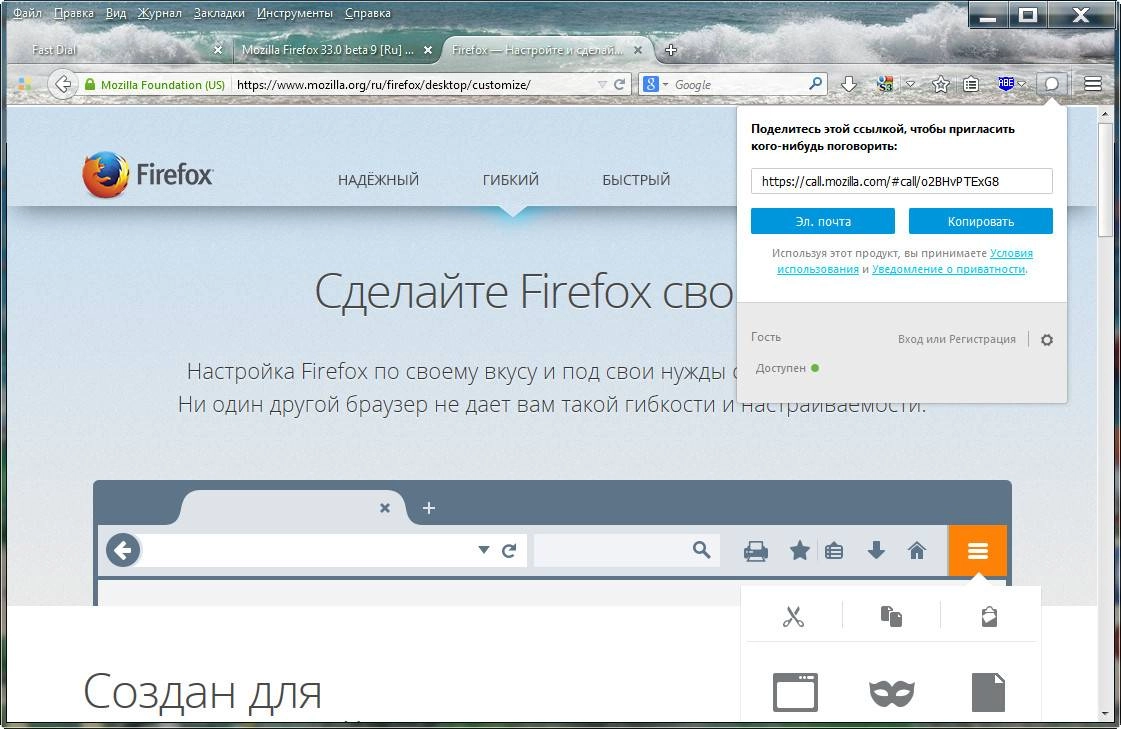1121x729 pixels.
Task: Click the page vertical scrollbar thumb
Action: pos(1105,179)
